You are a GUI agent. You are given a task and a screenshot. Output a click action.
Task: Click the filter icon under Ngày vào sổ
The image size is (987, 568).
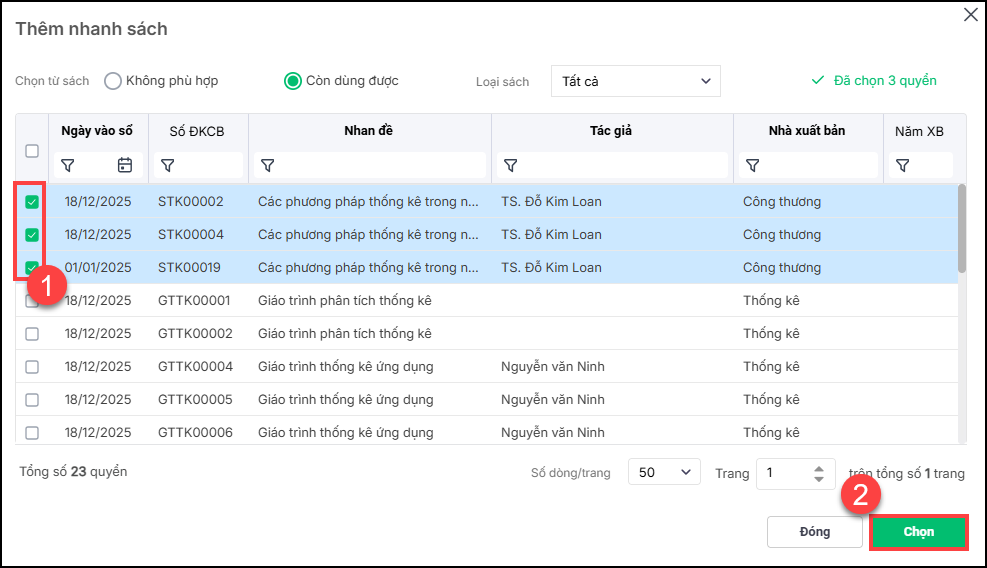(68, 165)
